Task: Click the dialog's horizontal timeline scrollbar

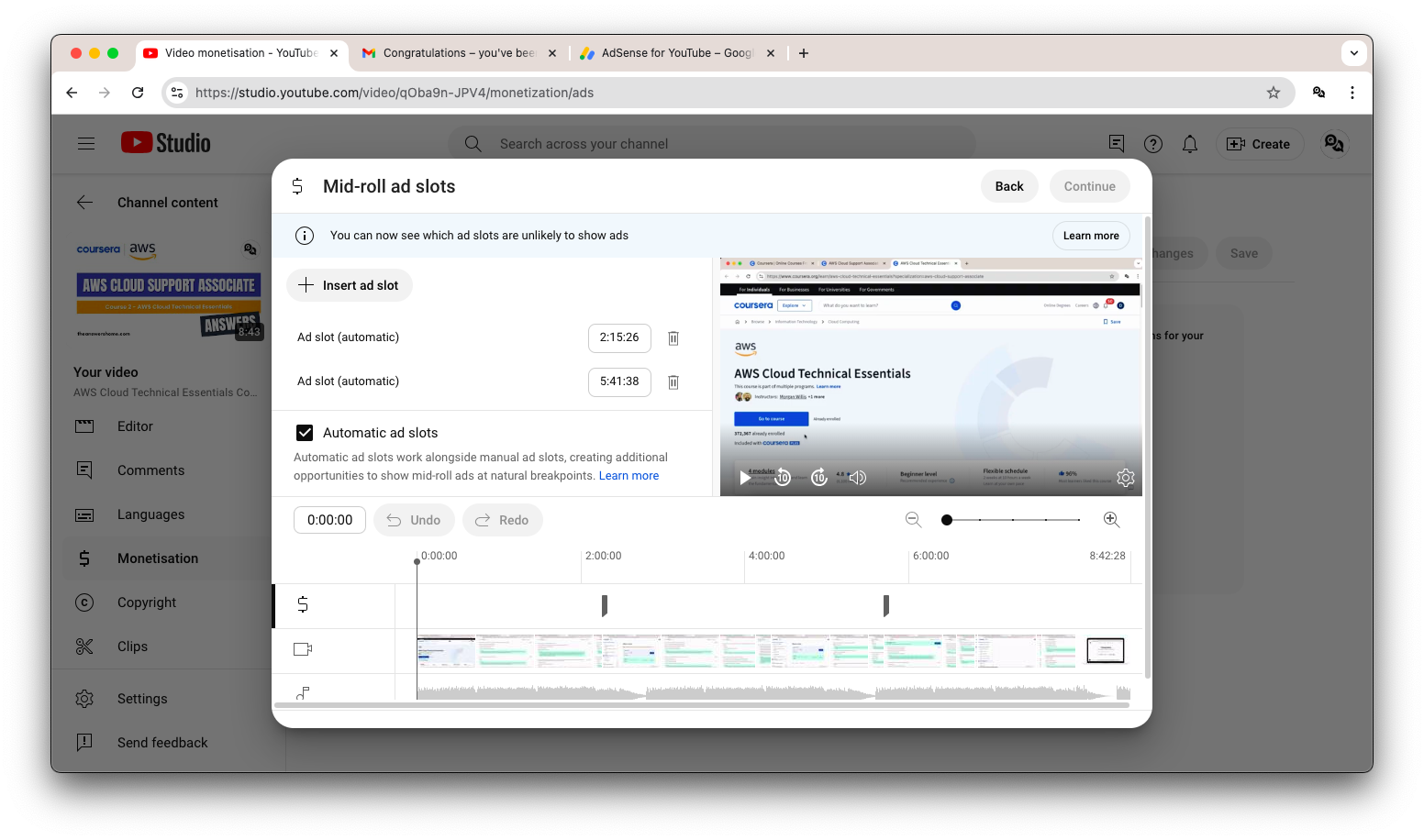Action: click(x=701, y=705)
